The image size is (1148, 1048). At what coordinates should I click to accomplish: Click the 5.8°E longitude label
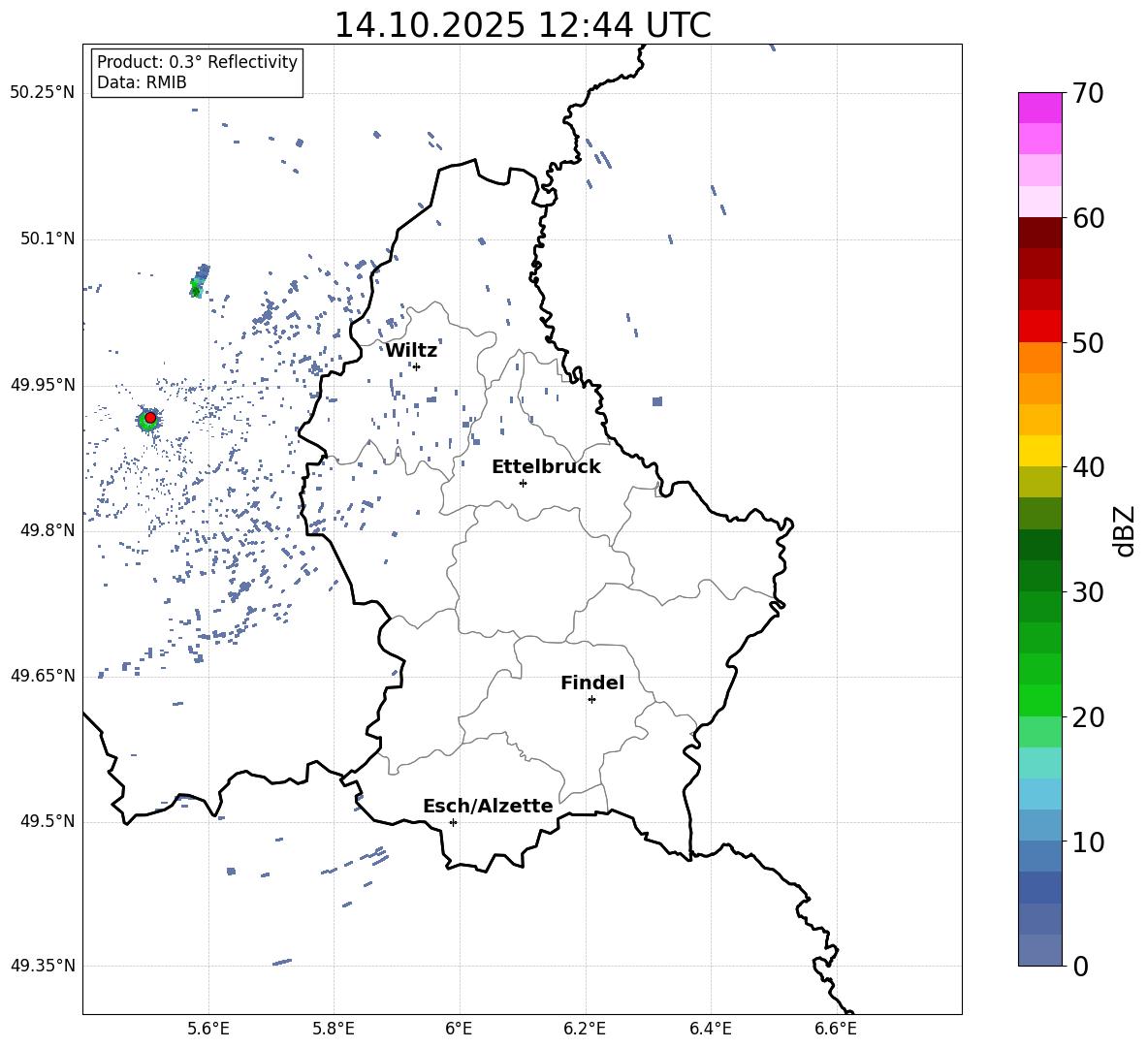pyautogui.click(x=334, y=1029)
